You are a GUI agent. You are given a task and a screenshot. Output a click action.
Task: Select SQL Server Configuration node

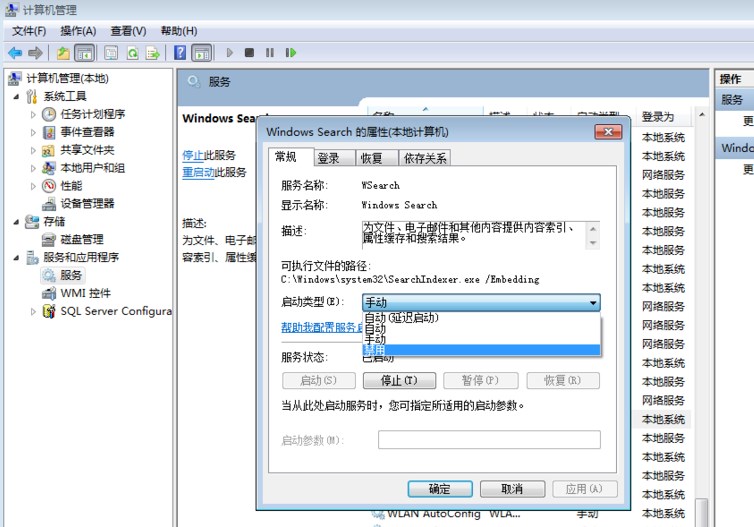pyautogui.click(x=116, y=311)
